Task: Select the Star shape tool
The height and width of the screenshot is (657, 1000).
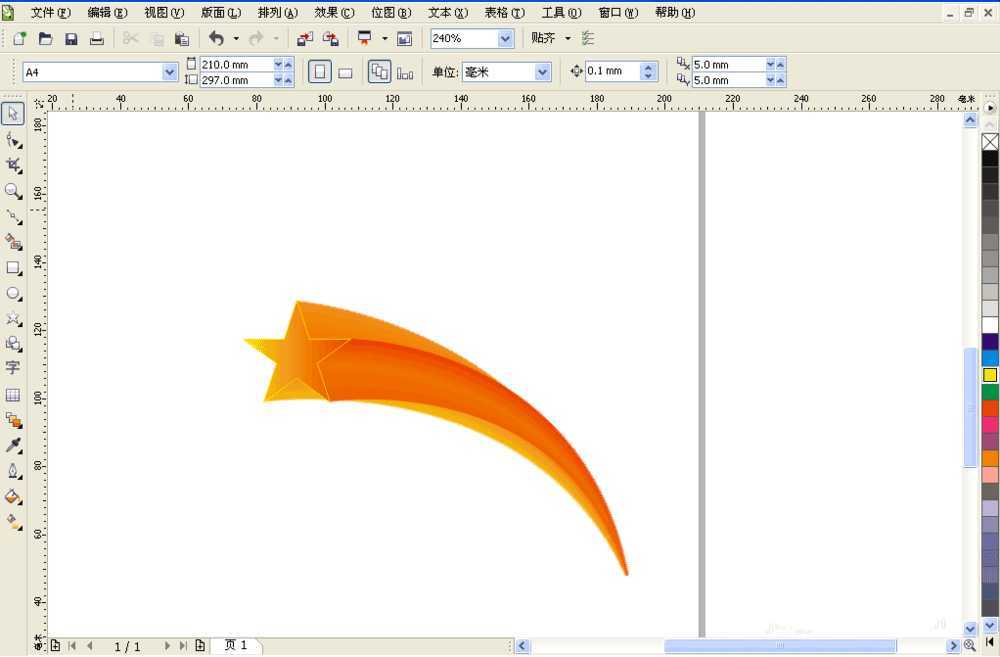Action: (x=13, y=318)
